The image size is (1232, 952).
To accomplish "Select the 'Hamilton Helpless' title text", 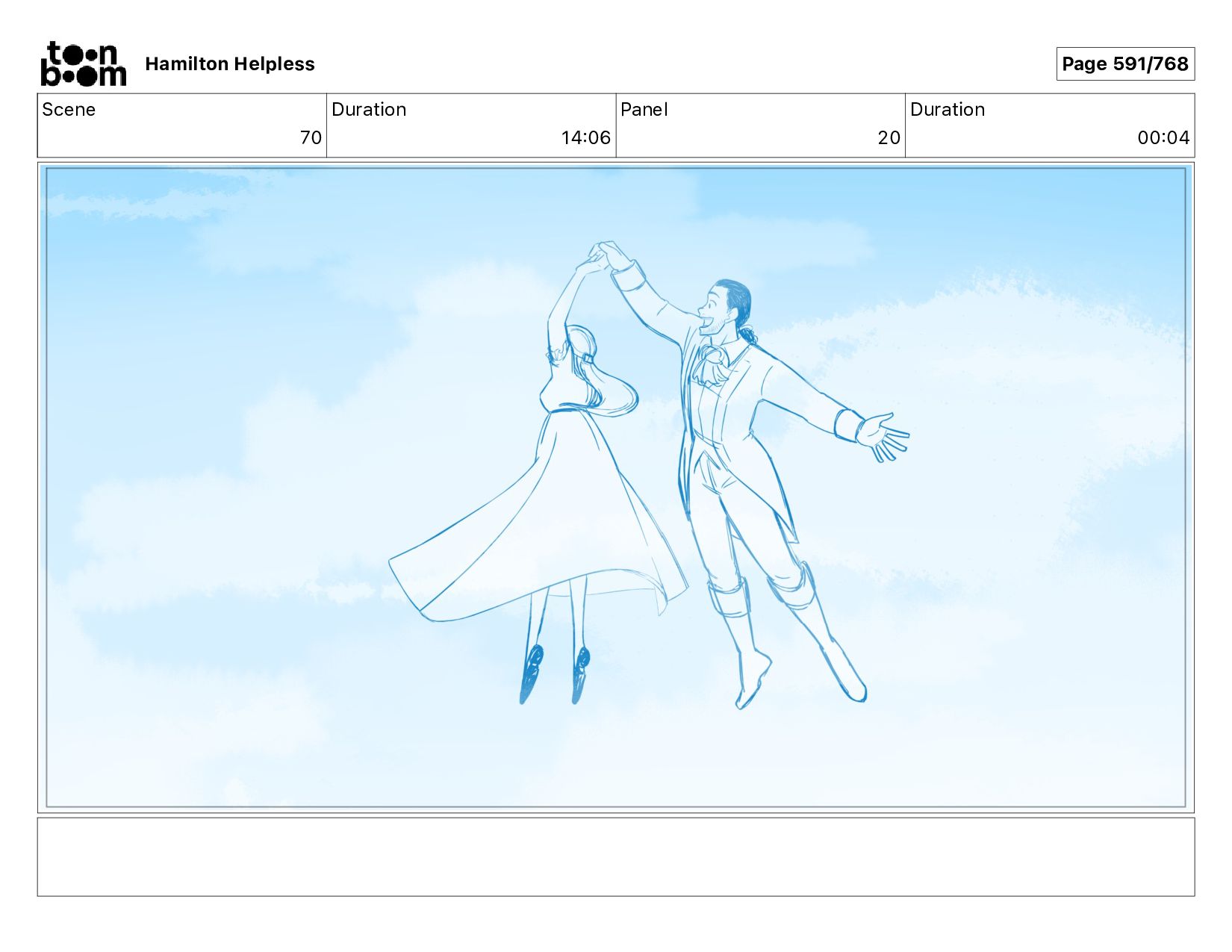I will [230, 64].
